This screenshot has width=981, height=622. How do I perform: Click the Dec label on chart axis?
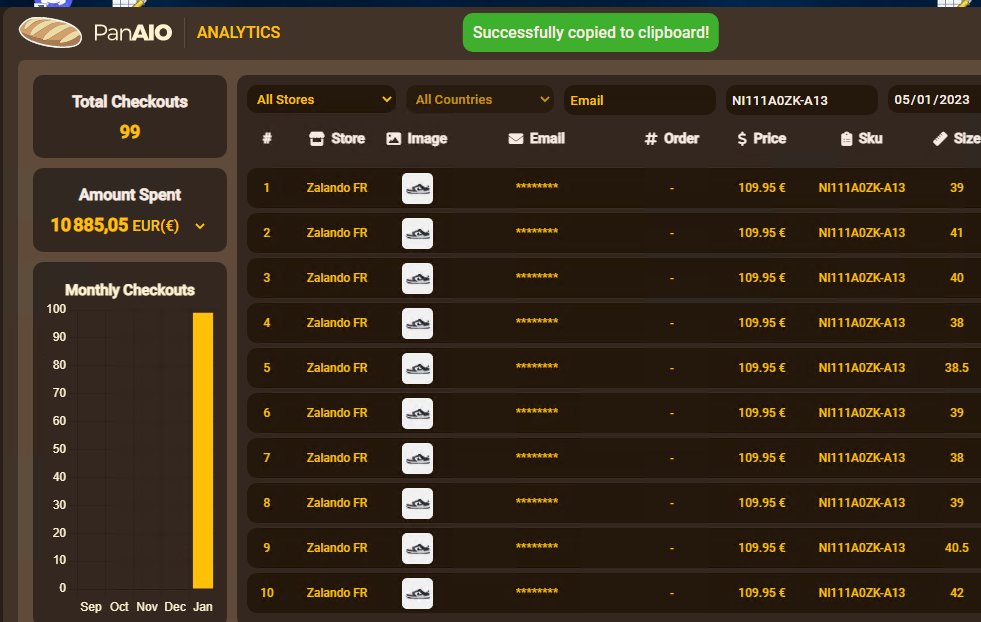pos(175,607)
